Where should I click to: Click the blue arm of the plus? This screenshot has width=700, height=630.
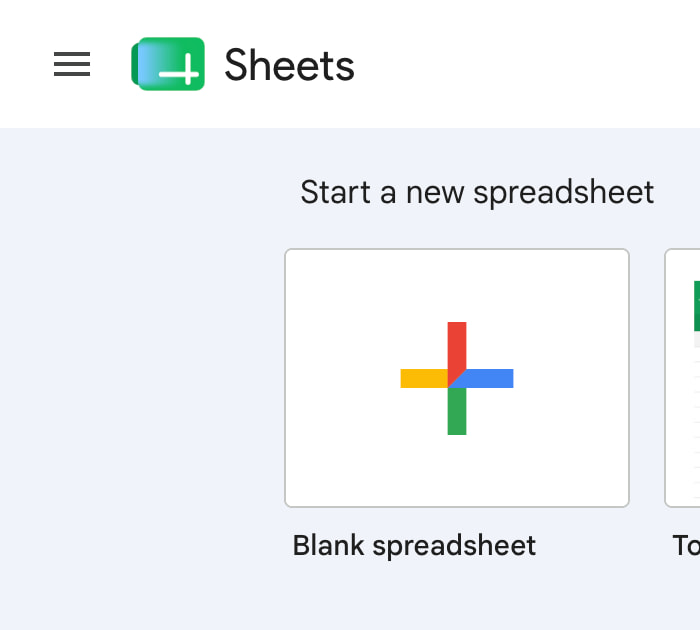(x=489, y=378)
